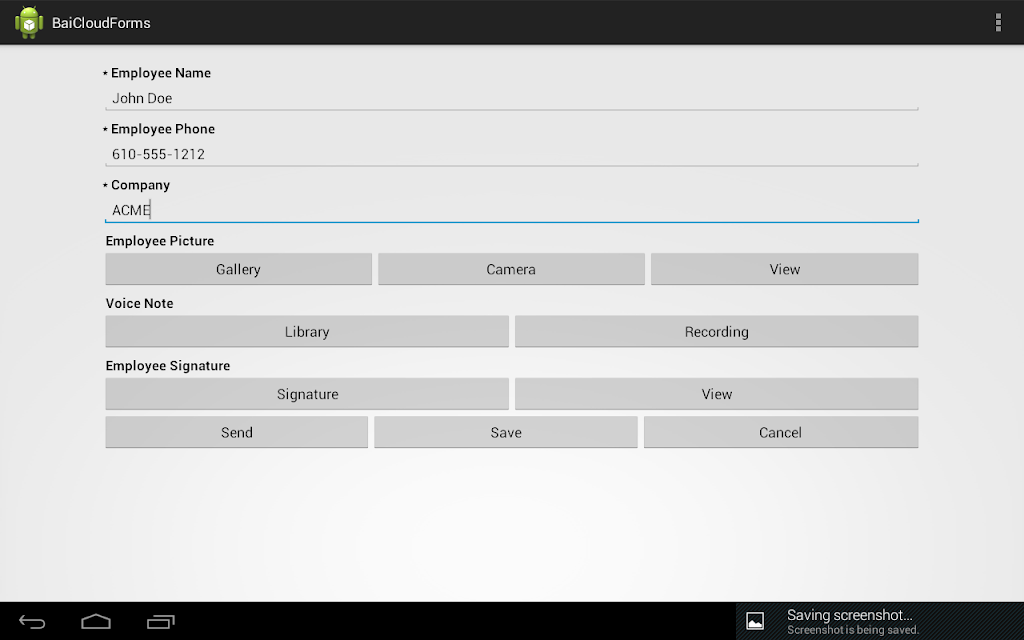
Task: Cancel the form entry
Action: click(781, 432)
